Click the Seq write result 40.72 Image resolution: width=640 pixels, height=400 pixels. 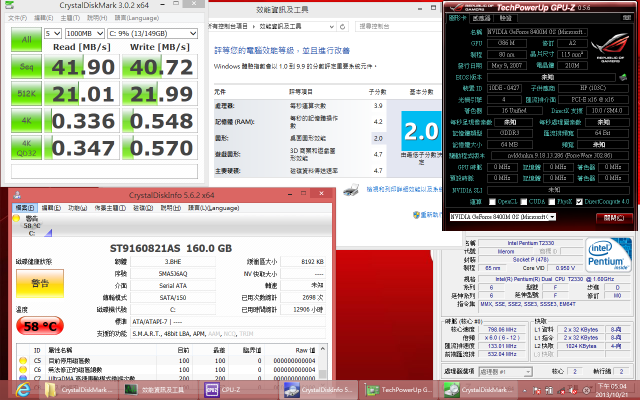point(160,67)
